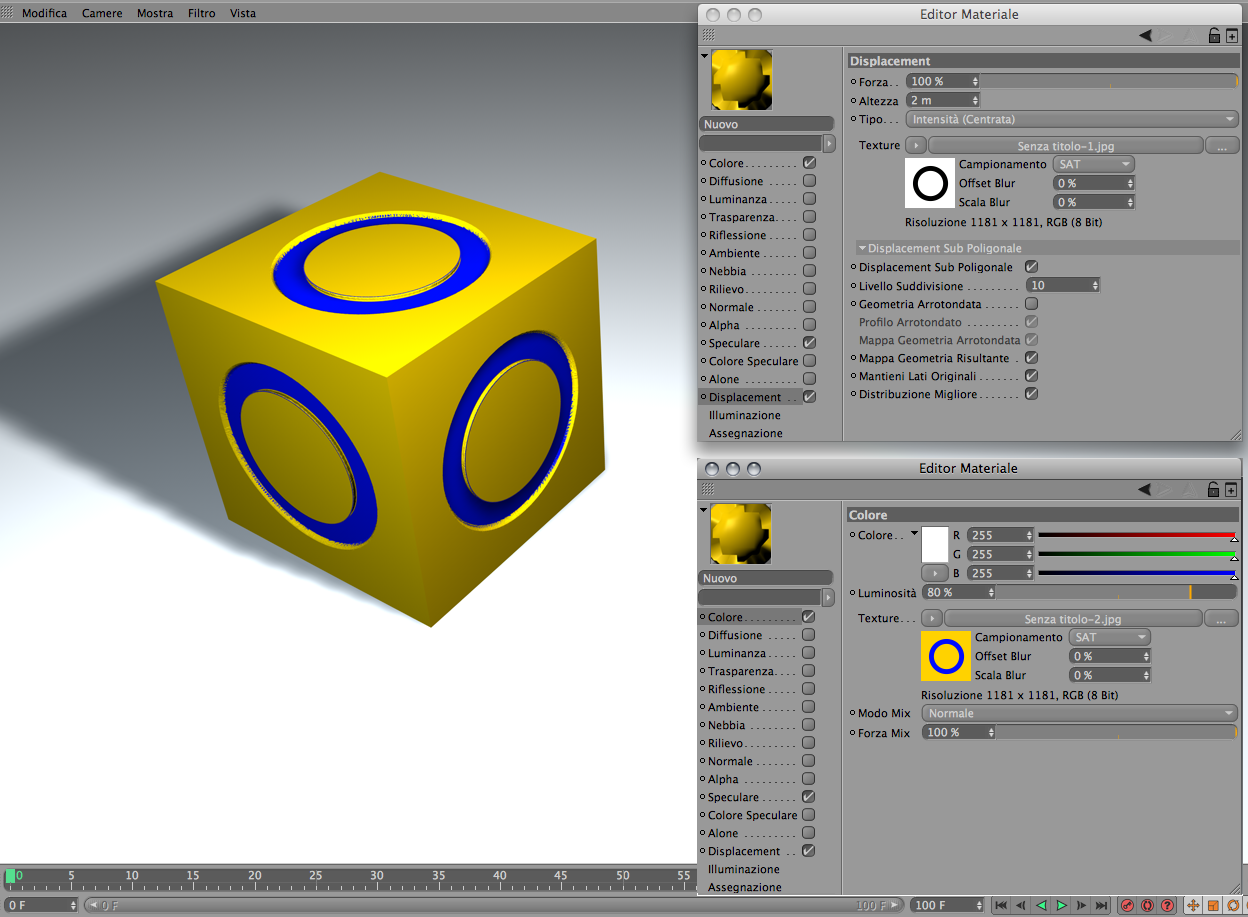Click the arrow button beside the search field in the Colore editor

pos(827,596)
